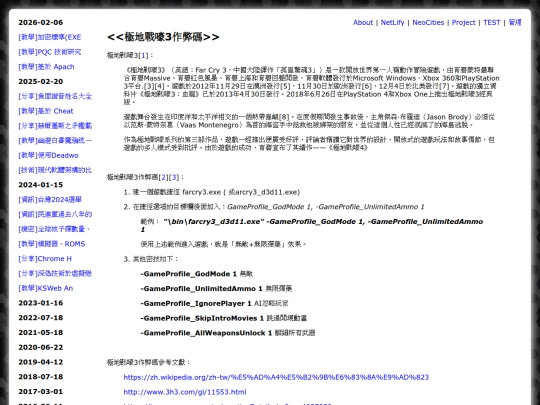Click footnote [1] after 極地戰壕3 heading
Viewport: 540px width, 405px height.
coord(143,55)
